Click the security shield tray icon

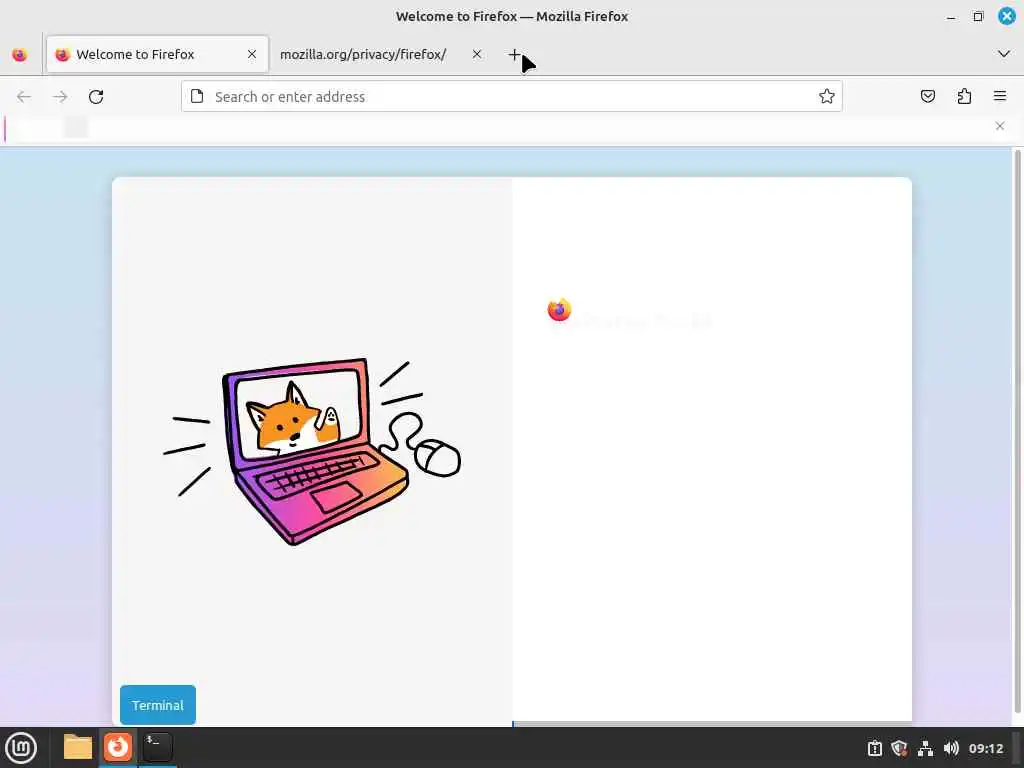click(x=899, y=748)
